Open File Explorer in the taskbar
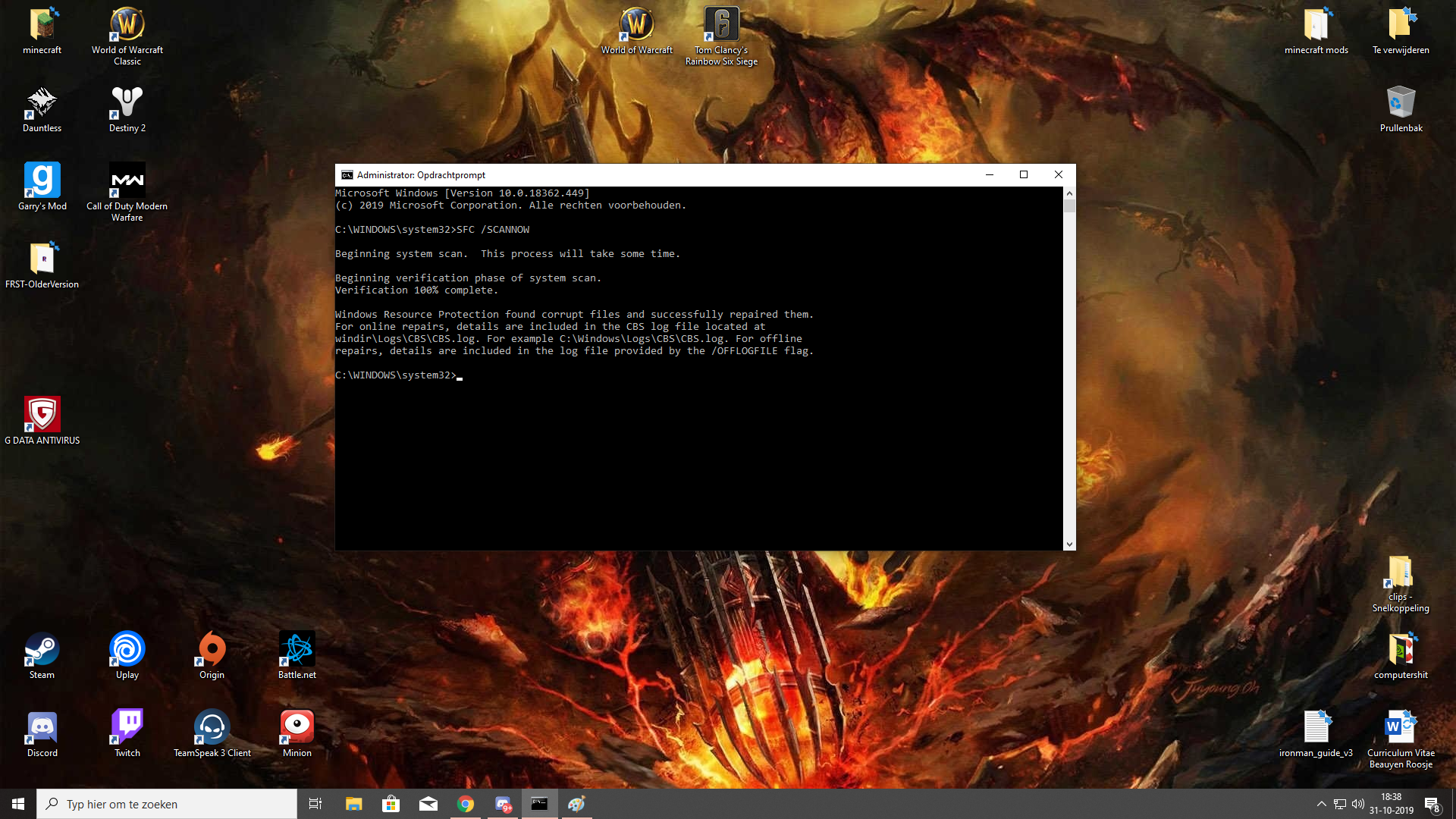 353,804
